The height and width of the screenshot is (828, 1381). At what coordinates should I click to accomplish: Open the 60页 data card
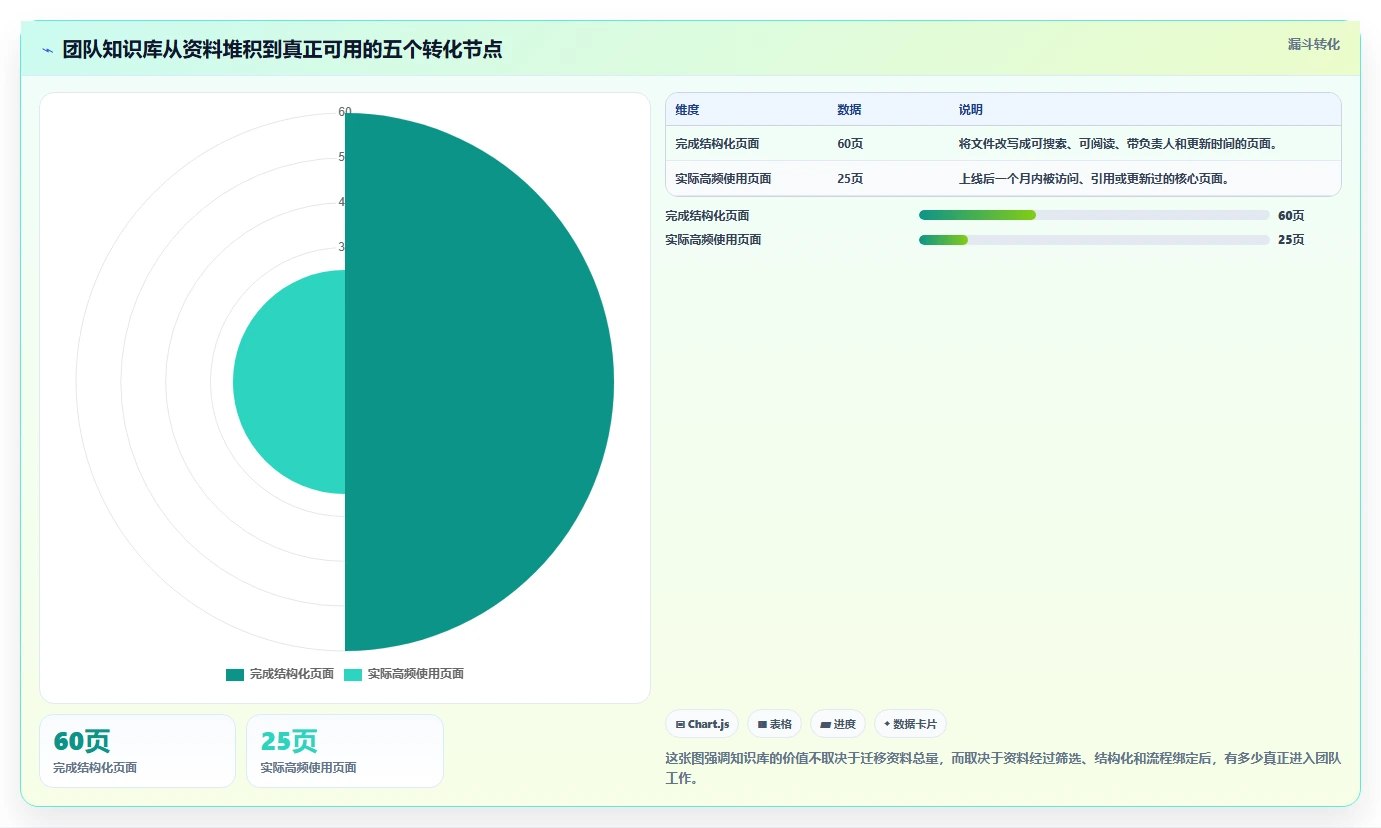137,751
